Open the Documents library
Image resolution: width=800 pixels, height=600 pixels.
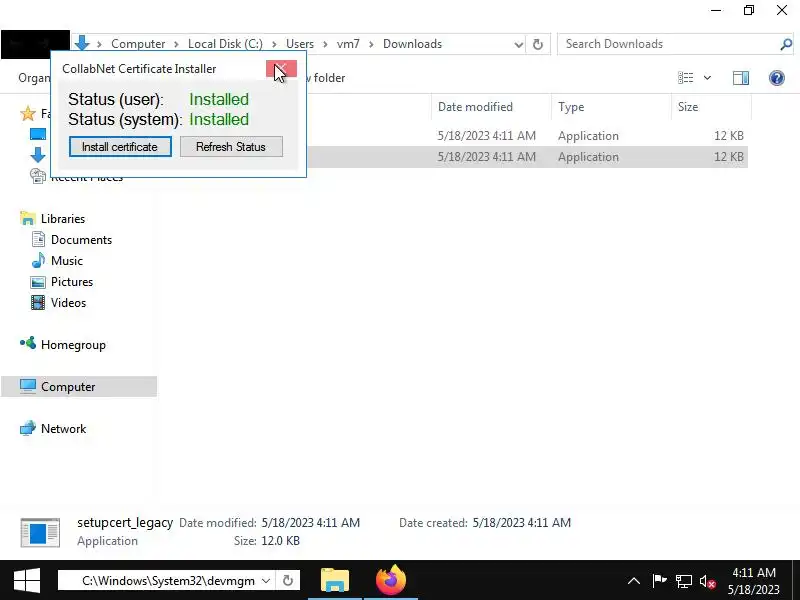(x=81, y=240)
